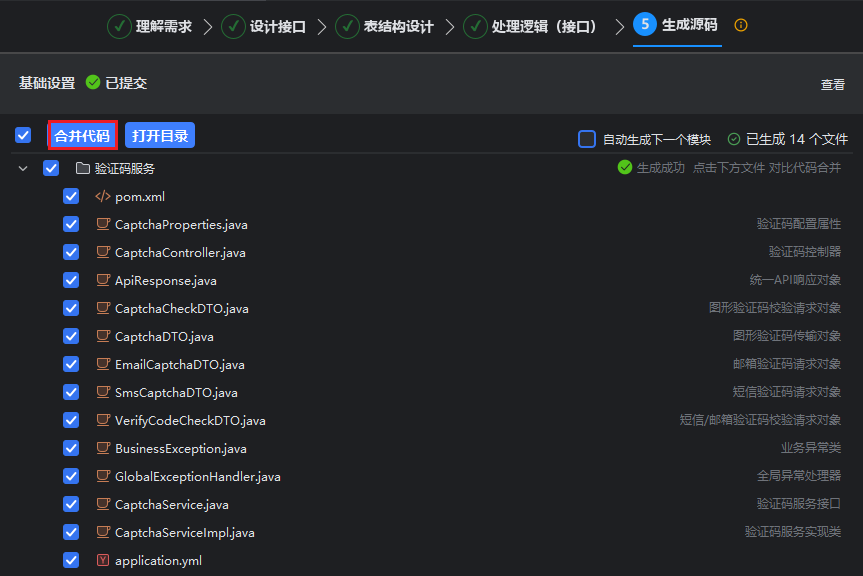Viewport: 863px width, 576px height.
Task: Open the CaptchaServiceImpl.java file
Action: pos(184,533)
